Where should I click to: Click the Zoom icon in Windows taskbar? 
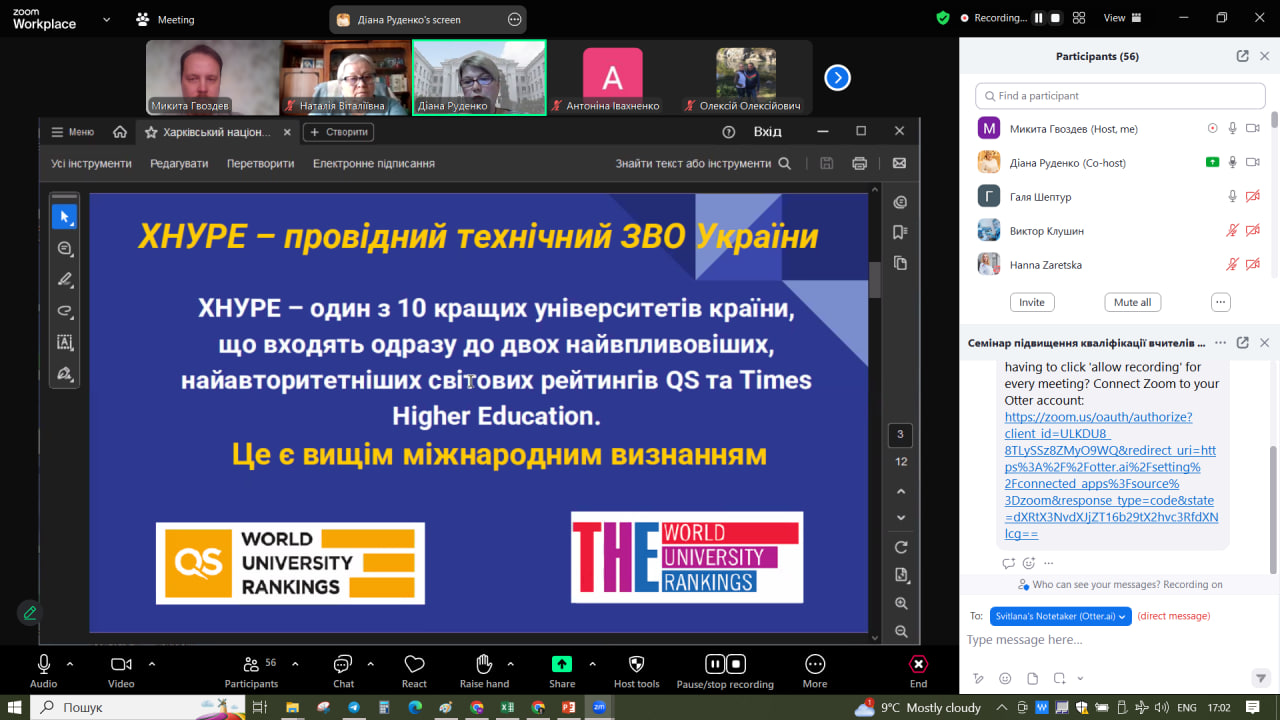click(x=599, y=707)
